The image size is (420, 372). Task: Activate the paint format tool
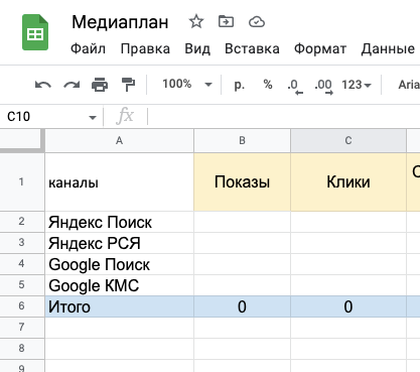[x=128, y=85]
